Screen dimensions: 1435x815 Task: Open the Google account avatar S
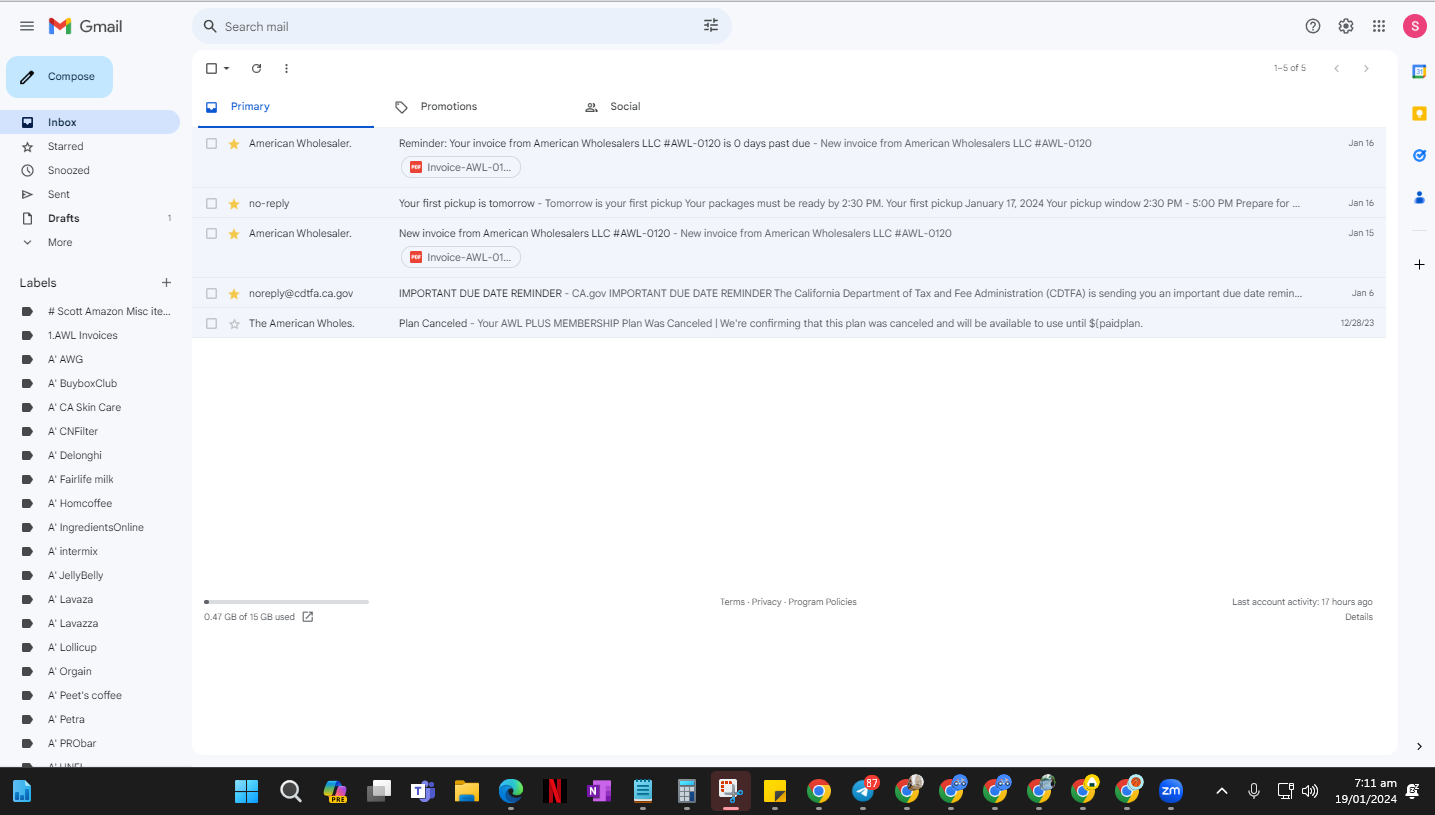coord(1414,26)
